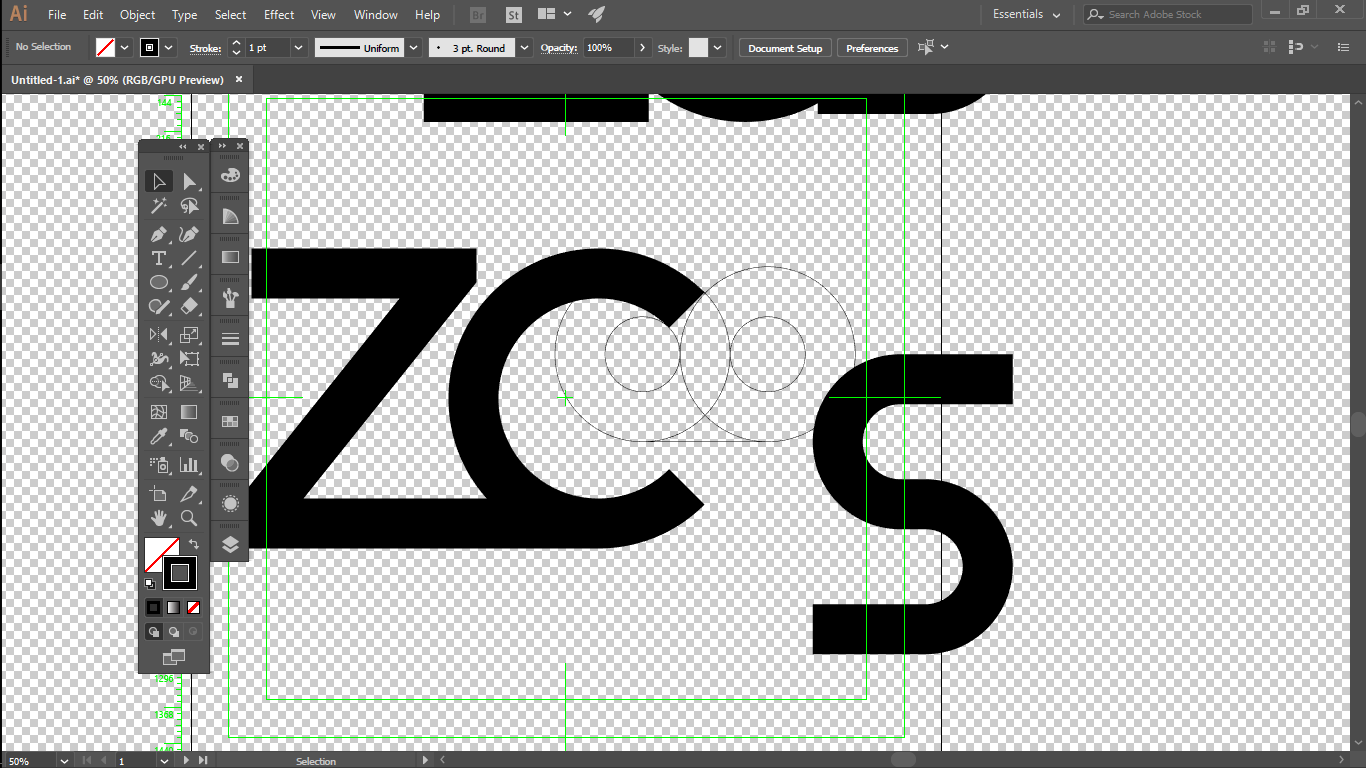Click the Document Setup button
This screenshot has height=768, width=1366.
[x=784, y=47]
